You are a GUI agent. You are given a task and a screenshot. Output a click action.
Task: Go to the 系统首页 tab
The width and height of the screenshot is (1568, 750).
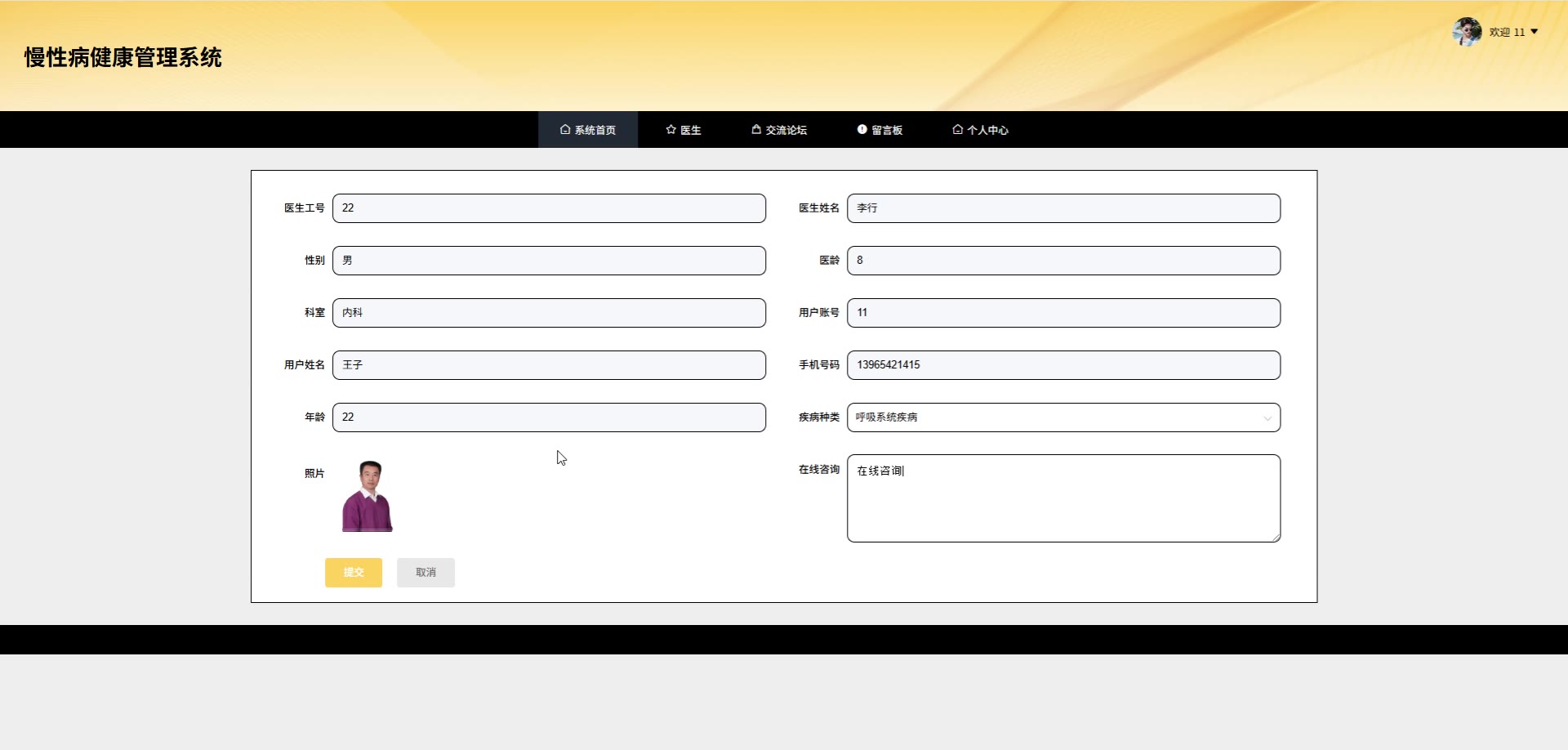click(588, 130)
